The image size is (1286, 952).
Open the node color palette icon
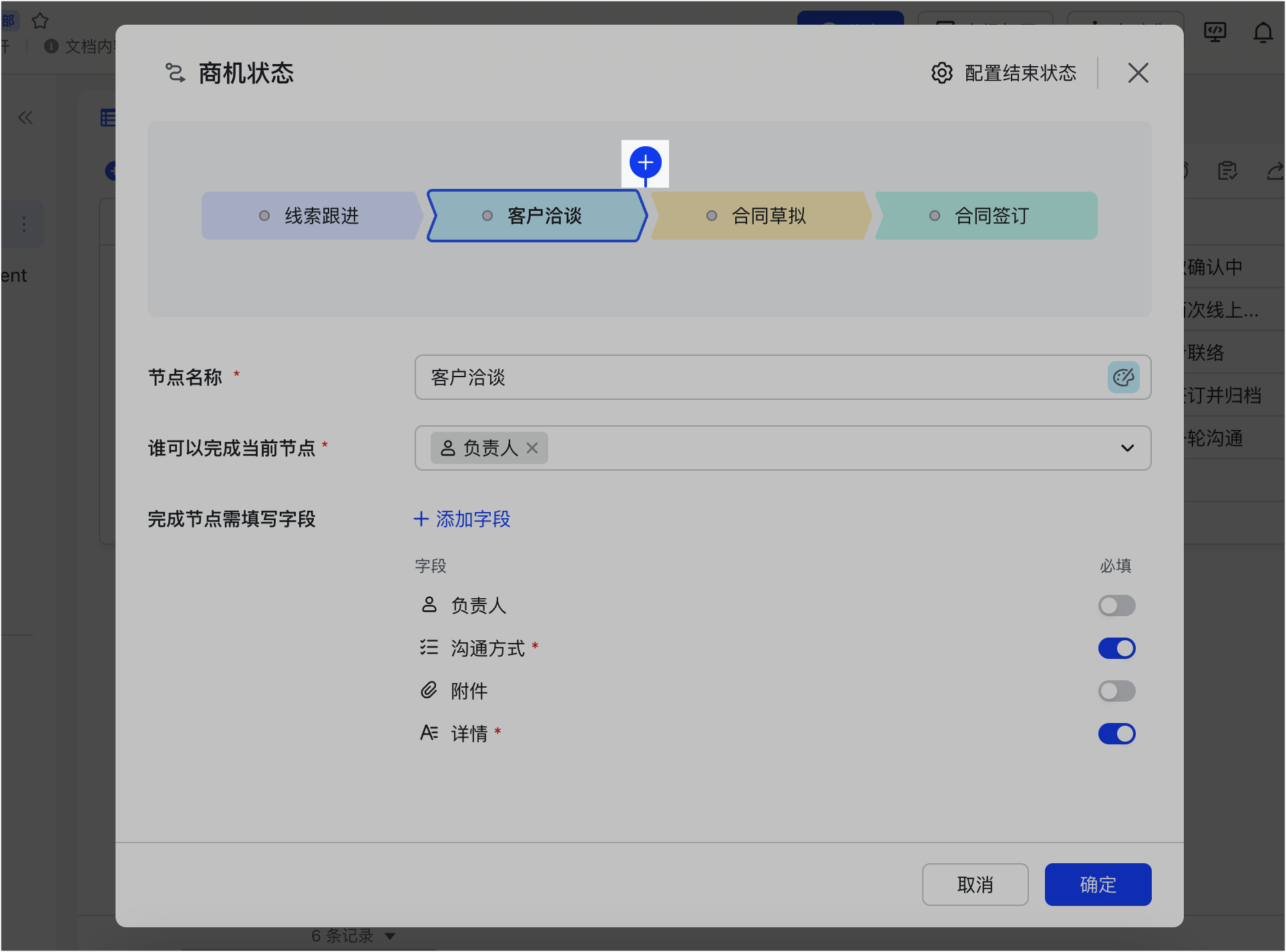[x=1123, y=377]
